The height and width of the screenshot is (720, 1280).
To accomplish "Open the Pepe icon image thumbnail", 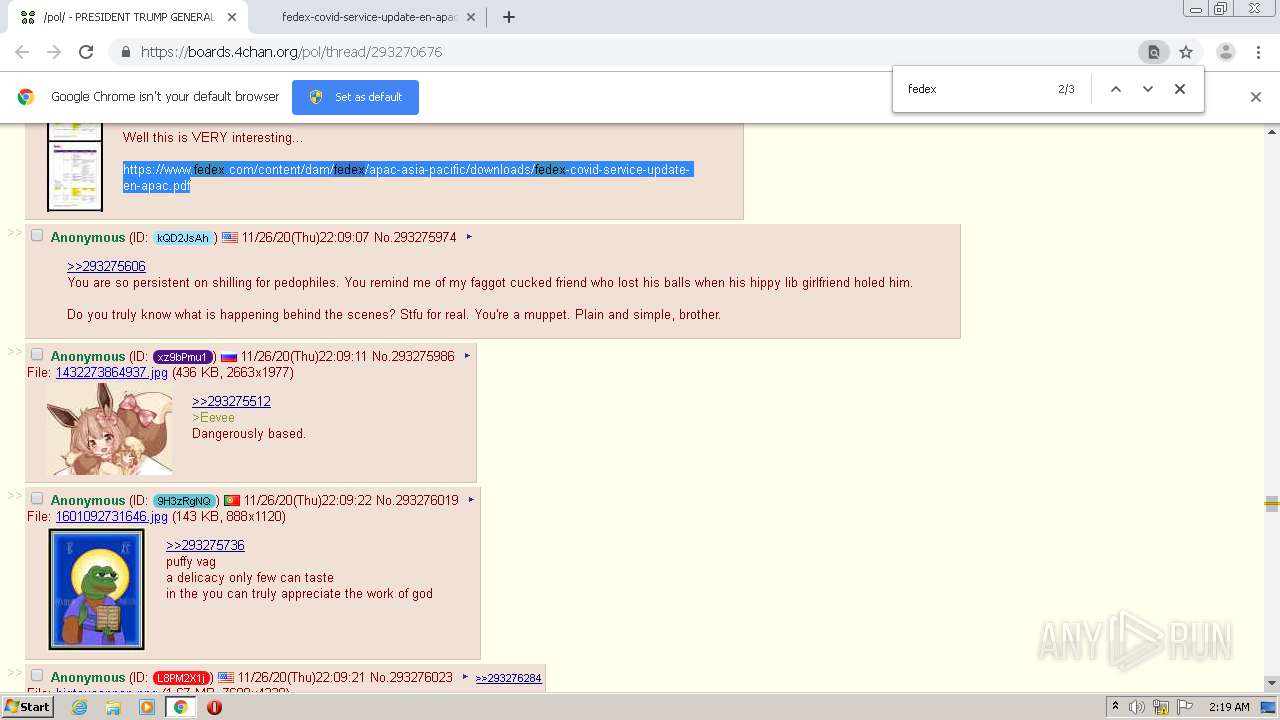I will point(97,589).
